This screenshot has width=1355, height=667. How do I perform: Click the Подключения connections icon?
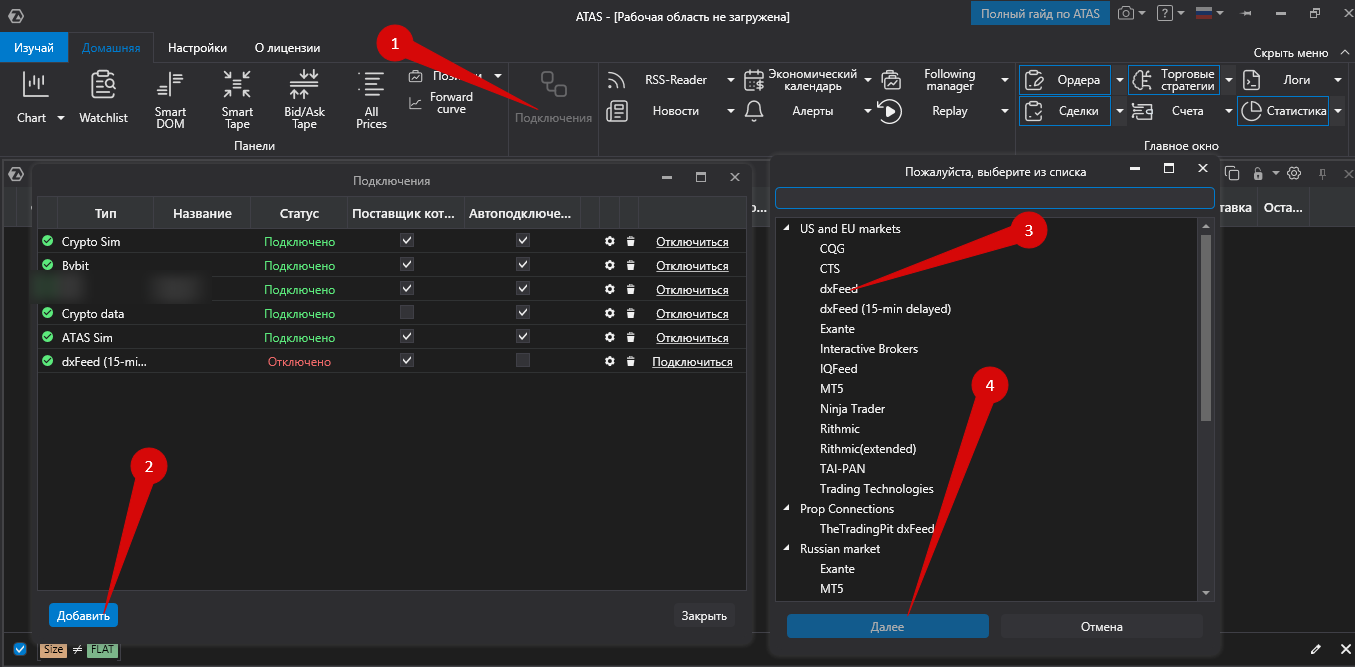[553, 84]
